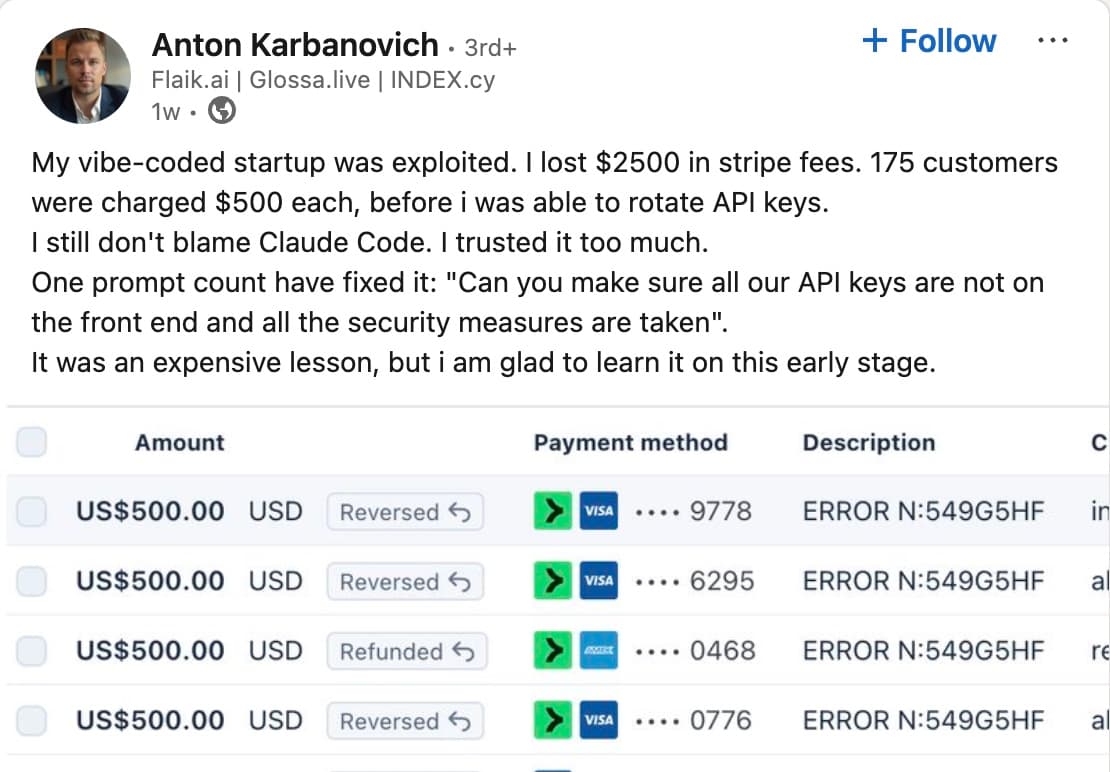Check the row checkbox for card ending 0776
1110x772 pixels.
pyautogui.click(x=31, y=721)
